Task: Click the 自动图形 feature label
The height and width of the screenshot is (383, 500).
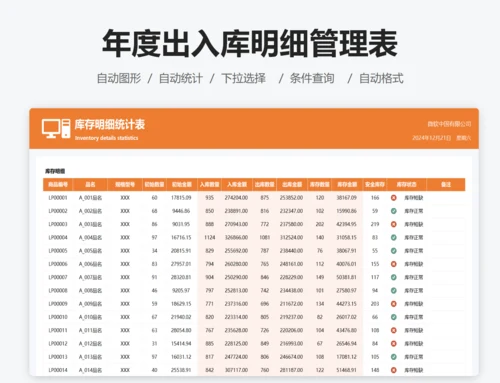Action: tap(119, 78)
